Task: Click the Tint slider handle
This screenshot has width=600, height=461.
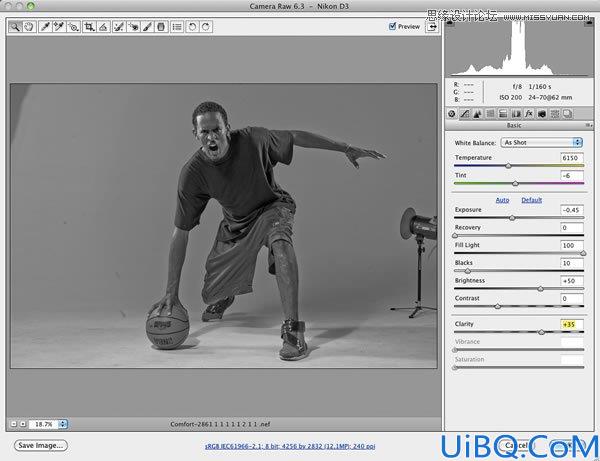Action: pos(515,183)
